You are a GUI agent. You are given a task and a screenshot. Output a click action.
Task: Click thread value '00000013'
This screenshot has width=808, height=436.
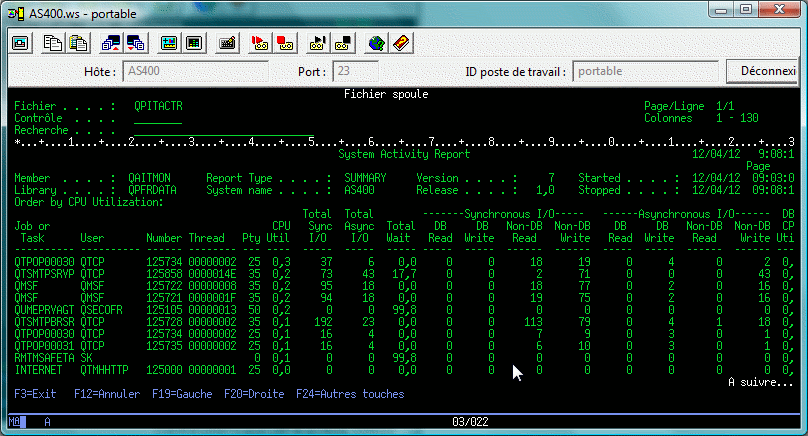(x=212, y=310)
